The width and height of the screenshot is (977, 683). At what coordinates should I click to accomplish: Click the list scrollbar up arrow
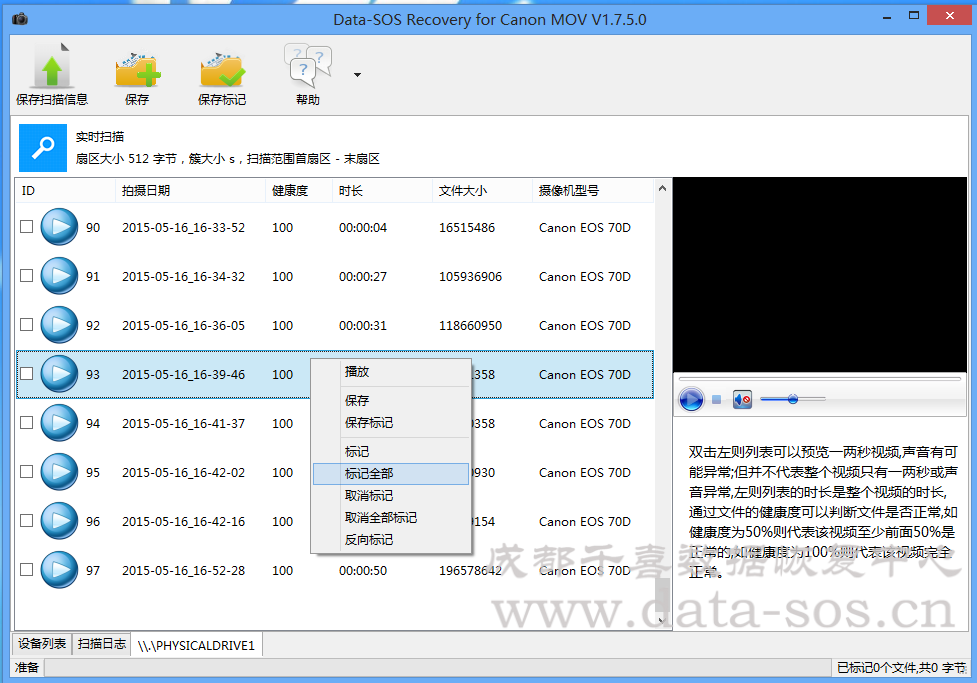662,189
